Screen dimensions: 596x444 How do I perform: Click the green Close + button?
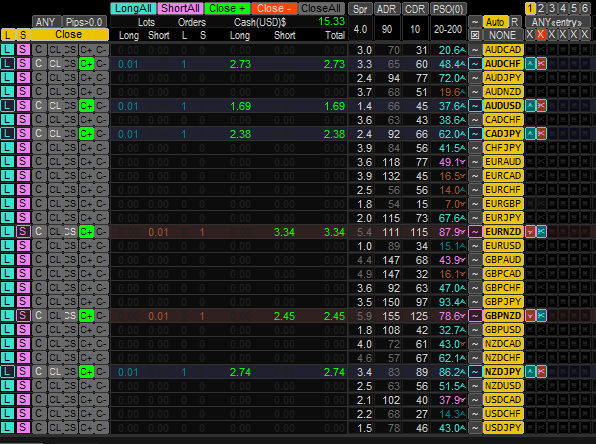(x=227, y=8)
